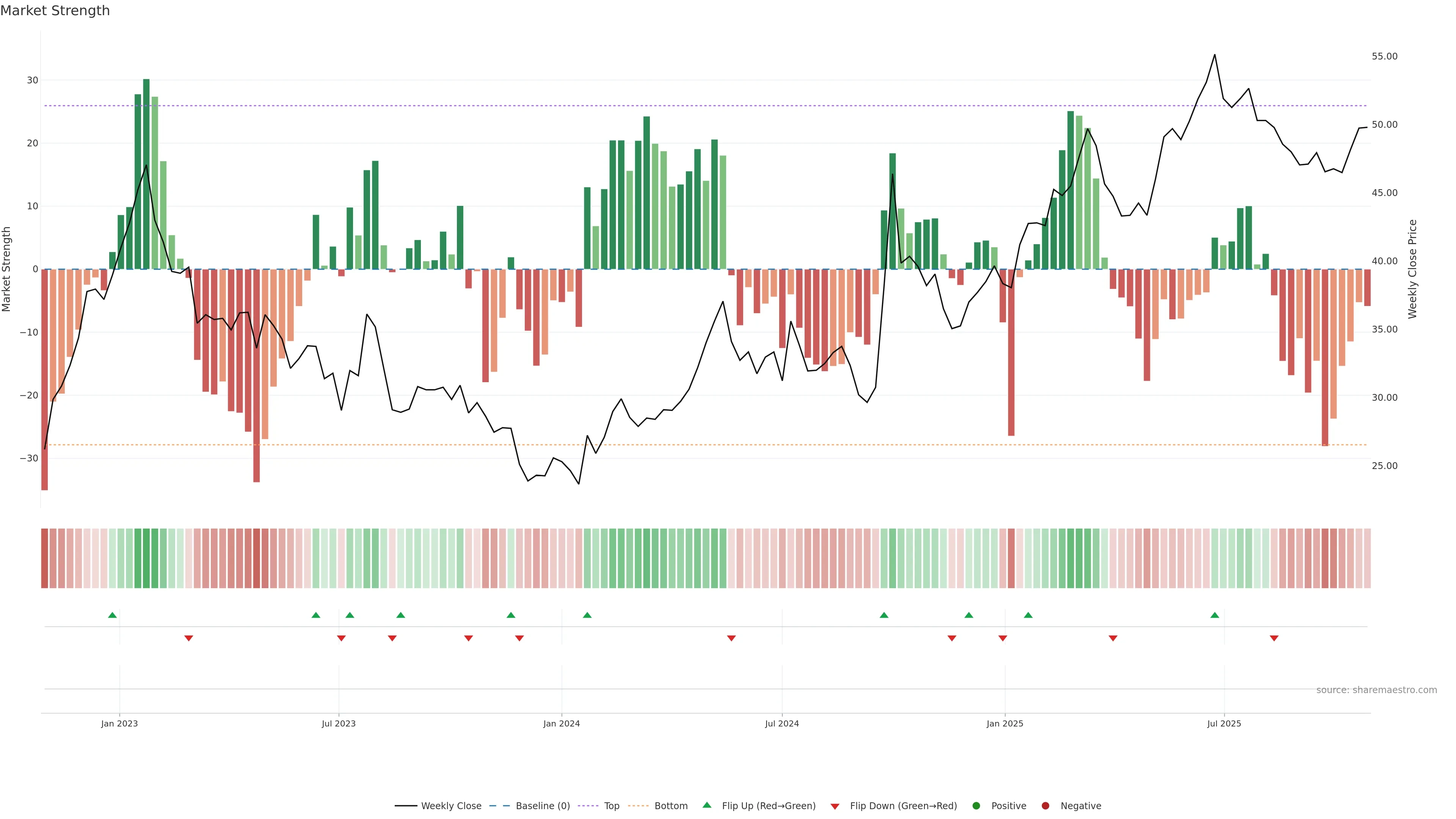
Task: Click the Jan 2025 x-axis label
Action: pyautogui.click(x=1005, y=723)
